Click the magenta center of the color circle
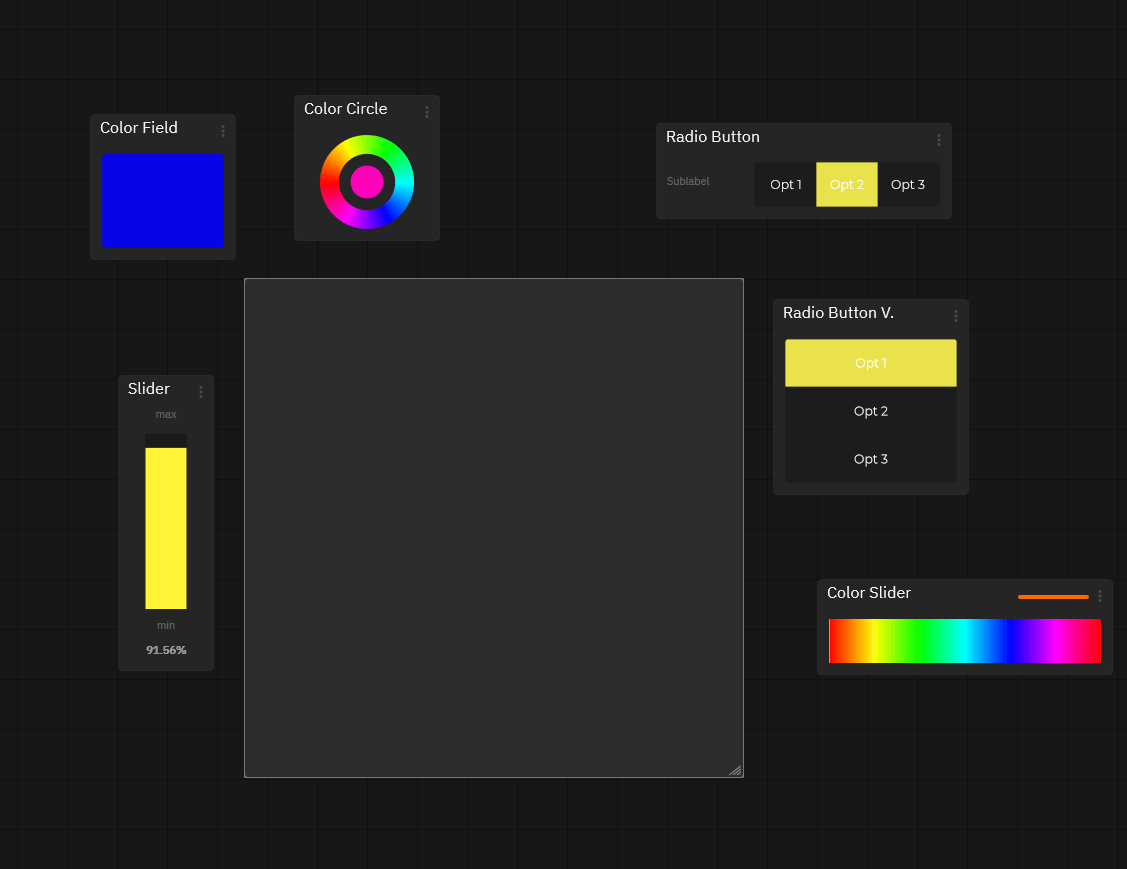 click(x=367, y=182)
